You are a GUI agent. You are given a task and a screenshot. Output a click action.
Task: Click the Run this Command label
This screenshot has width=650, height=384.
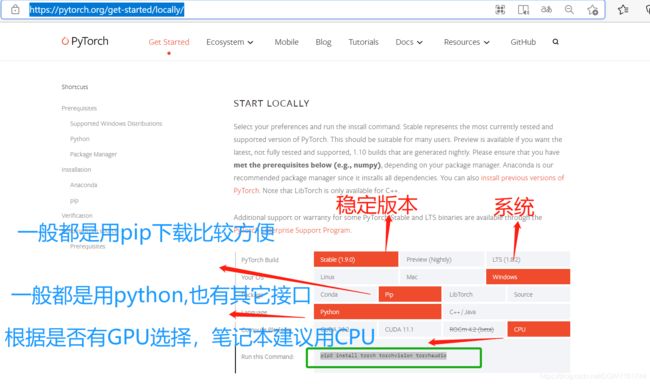click(x=267, y=357)
